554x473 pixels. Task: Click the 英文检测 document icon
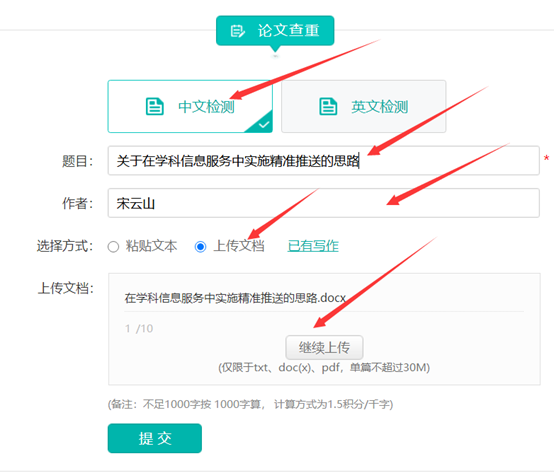click(x=328, y=106)
